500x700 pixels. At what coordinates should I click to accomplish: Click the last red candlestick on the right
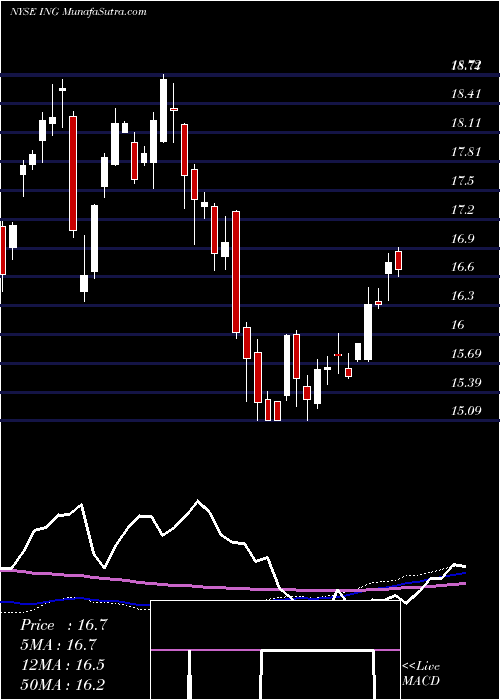(x=398, y=260)
